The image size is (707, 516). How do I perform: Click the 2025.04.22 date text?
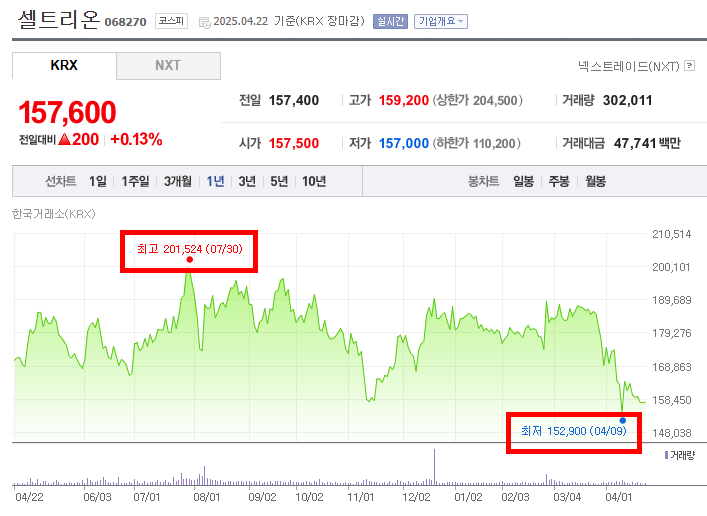(240, 21)
